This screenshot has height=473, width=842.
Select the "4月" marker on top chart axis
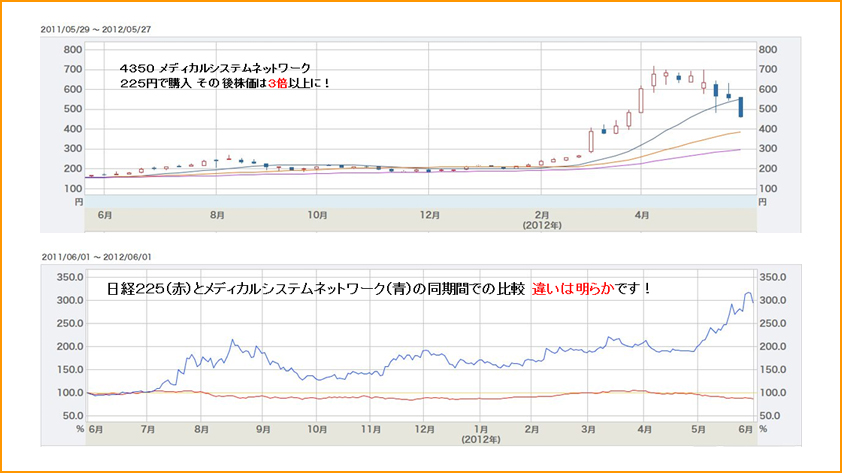click(x=643, y=214)
